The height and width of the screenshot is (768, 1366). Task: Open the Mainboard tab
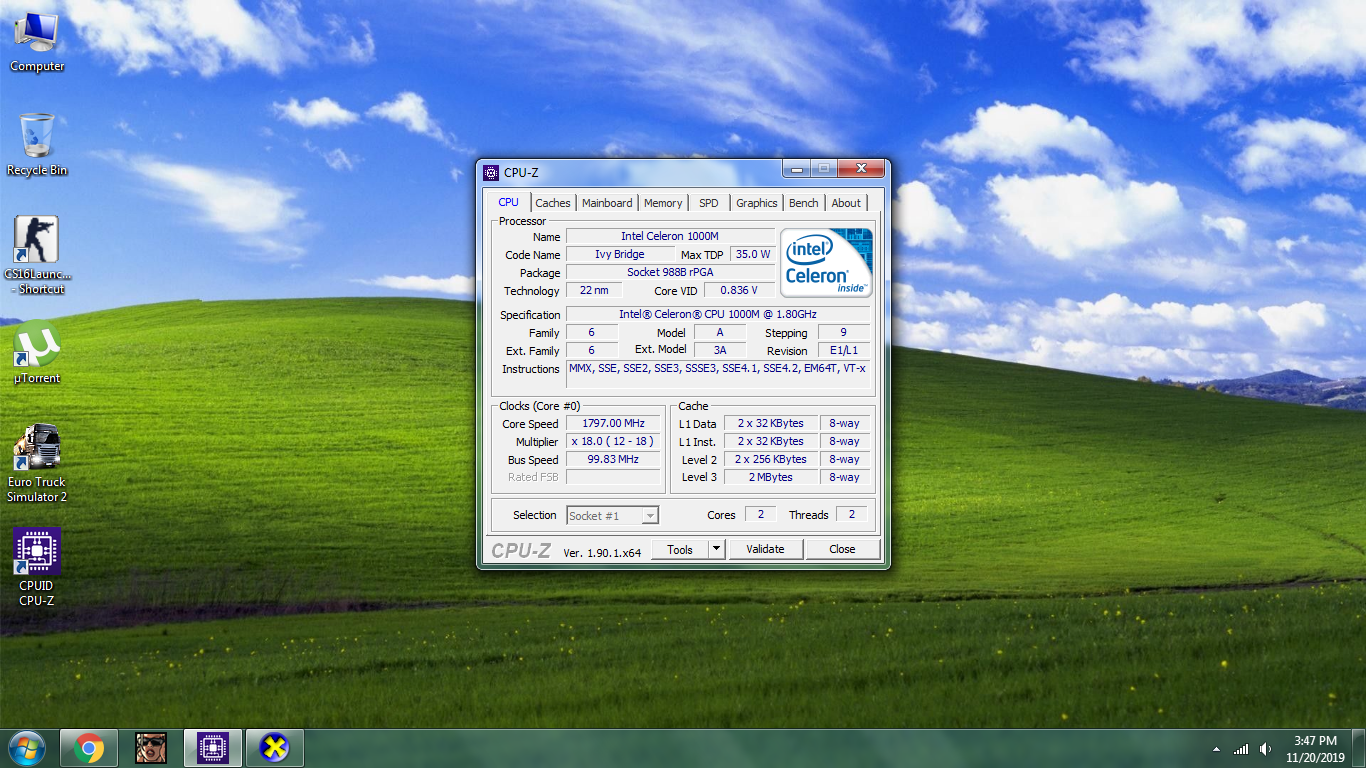point(607,203)
